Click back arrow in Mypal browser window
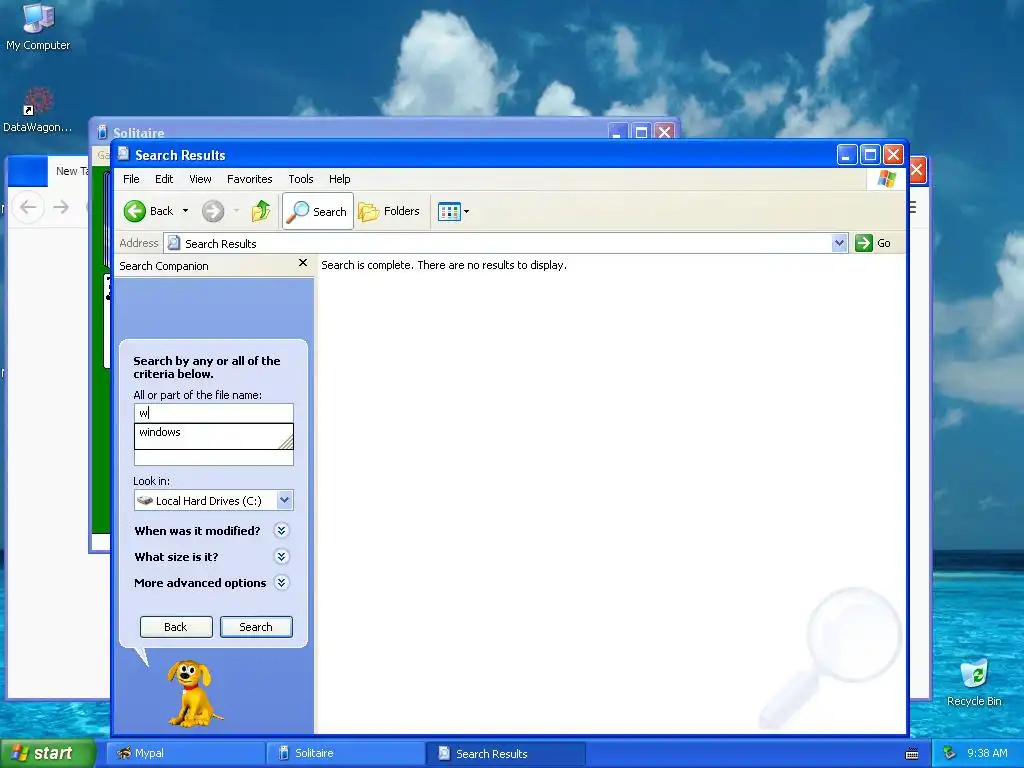Viewport: 1024px width, 768px height. click(28, 207)
